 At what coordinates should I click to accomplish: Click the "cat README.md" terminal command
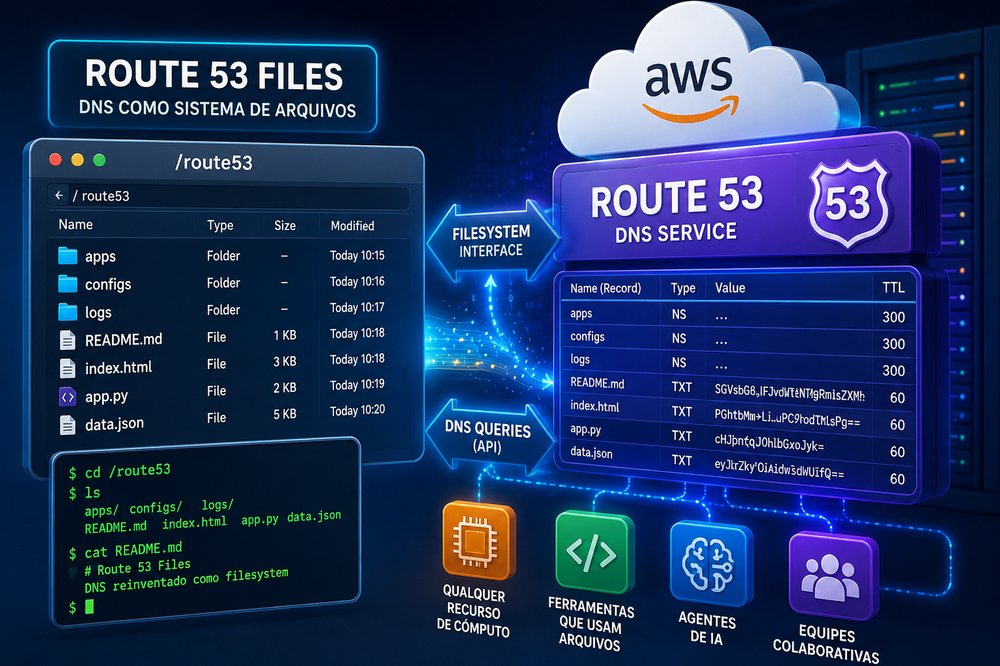pos(133,550)
